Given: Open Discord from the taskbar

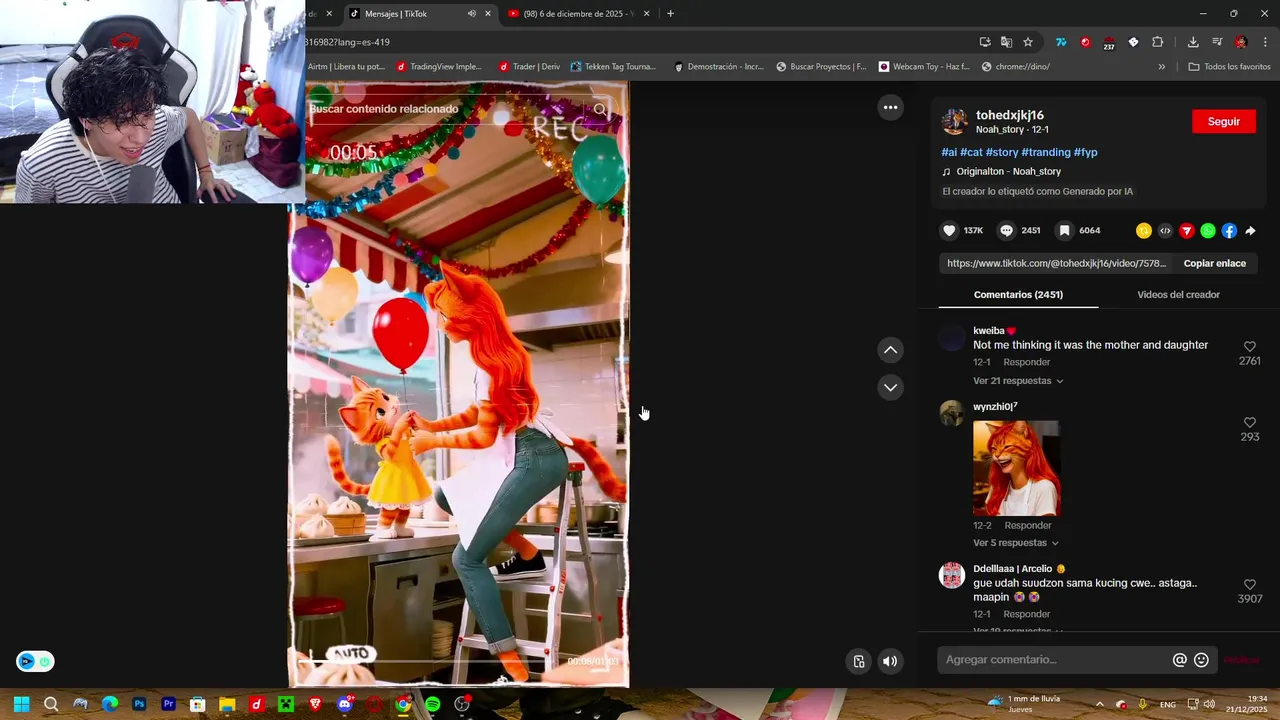Looking at the screenshot, I should 345,704.
